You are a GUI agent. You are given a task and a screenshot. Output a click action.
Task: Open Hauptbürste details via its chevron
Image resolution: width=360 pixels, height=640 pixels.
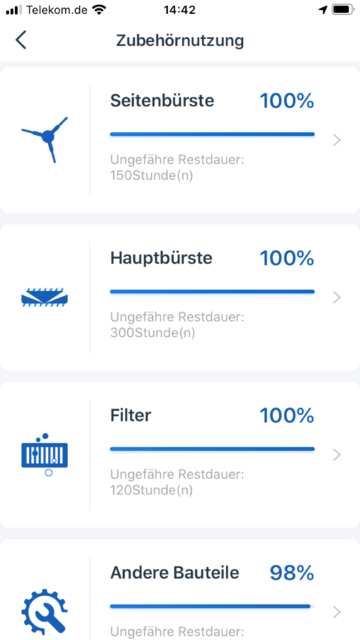(x=337, y=298)
